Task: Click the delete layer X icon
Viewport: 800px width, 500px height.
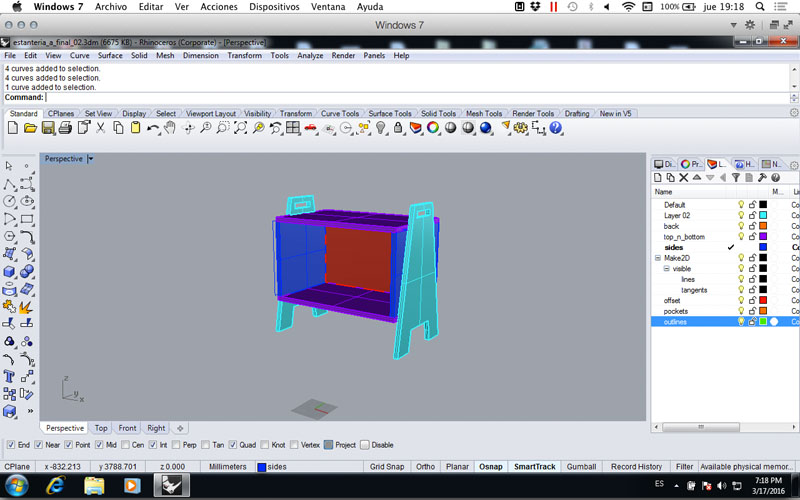Action: point(684,178)
